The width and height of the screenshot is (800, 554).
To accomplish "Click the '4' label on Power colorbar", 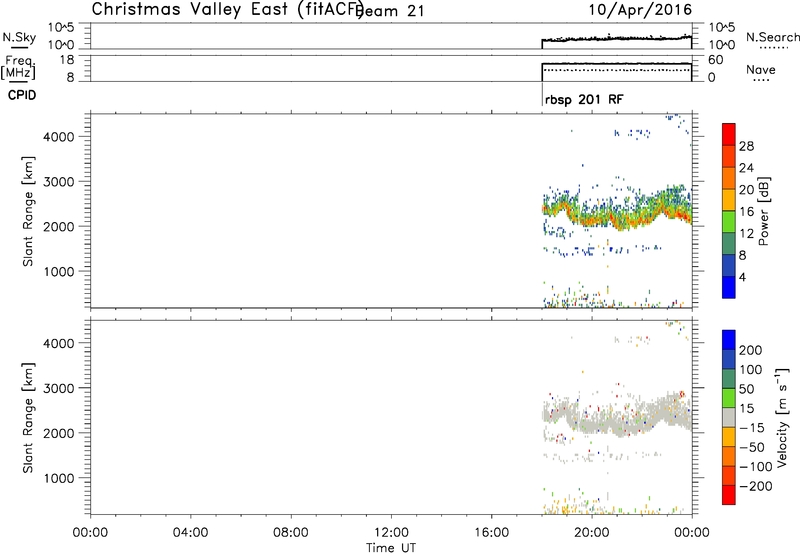I will [742, 277].
